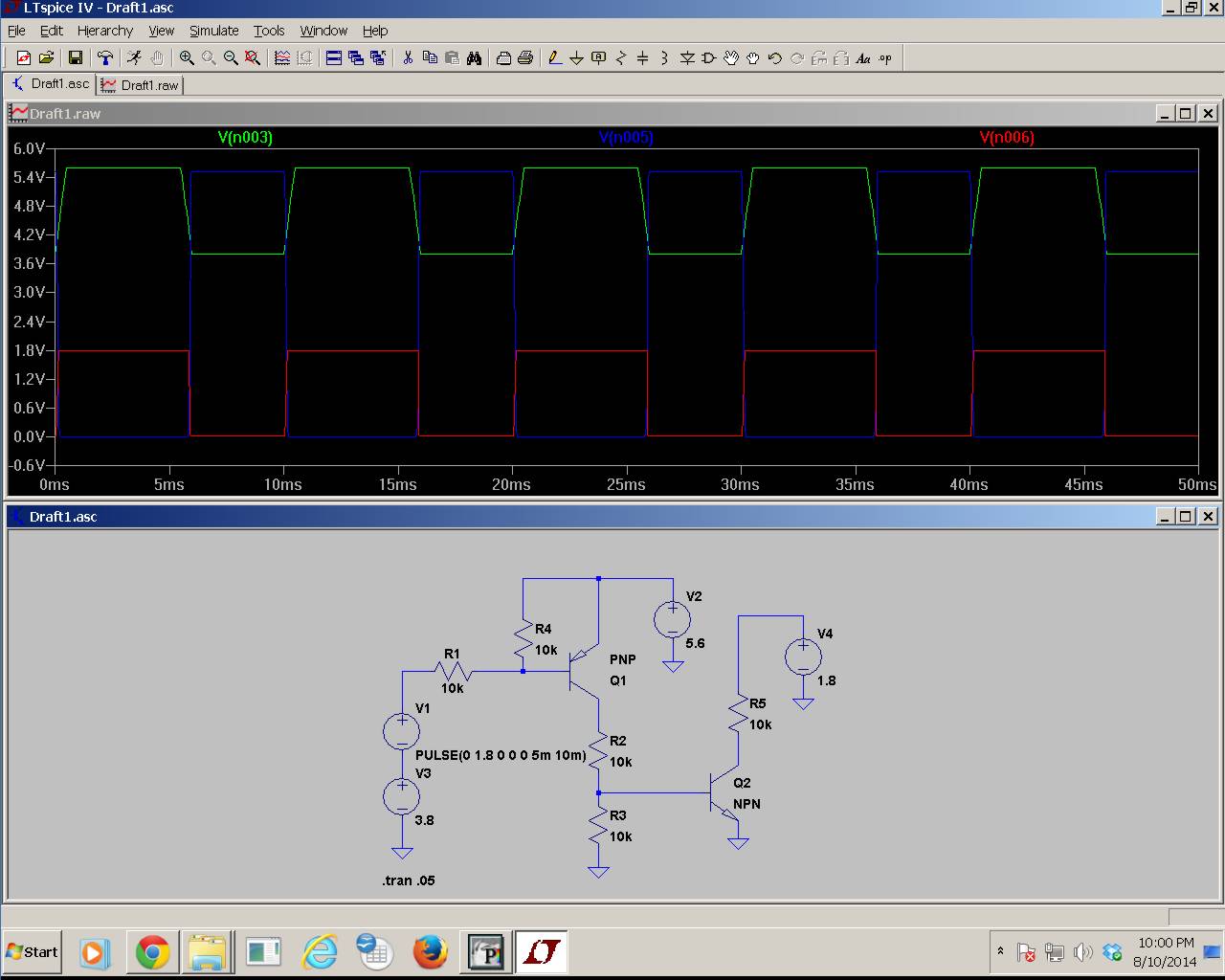Zoom out using the magnifier minus icon
1225x980 pixels.
[231, 58]
